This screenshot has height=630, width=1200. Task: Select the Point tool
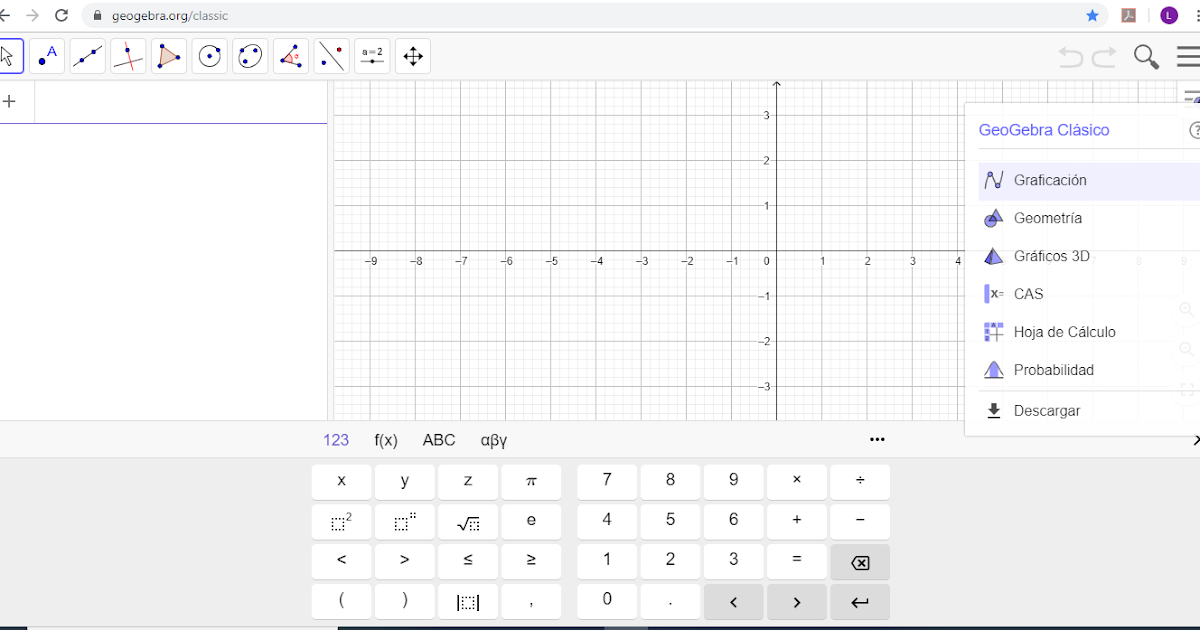pyautogui.click(x=46, y=56)
